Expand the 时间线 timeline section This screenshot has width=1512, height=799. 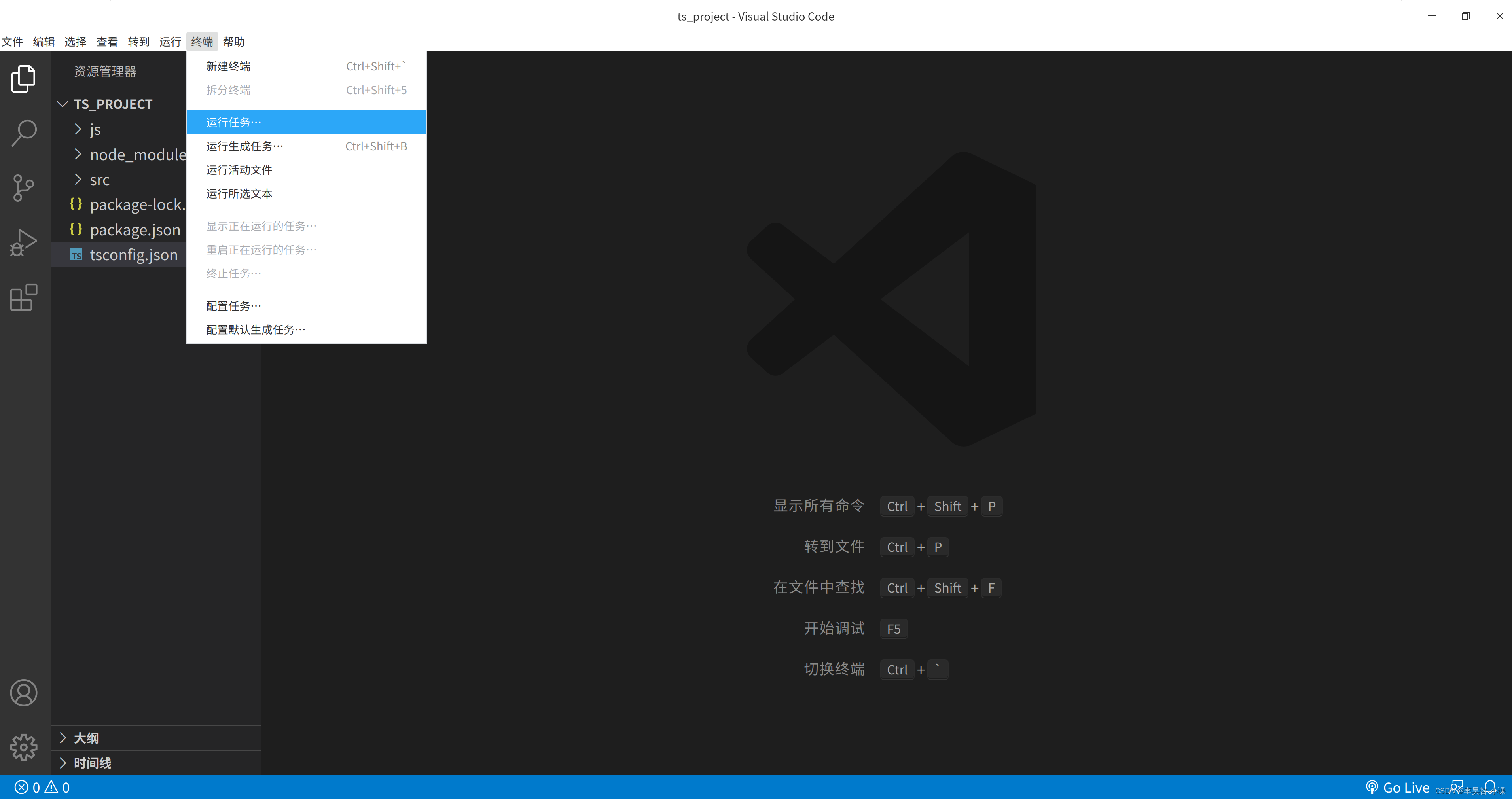(x=156, y=763)
